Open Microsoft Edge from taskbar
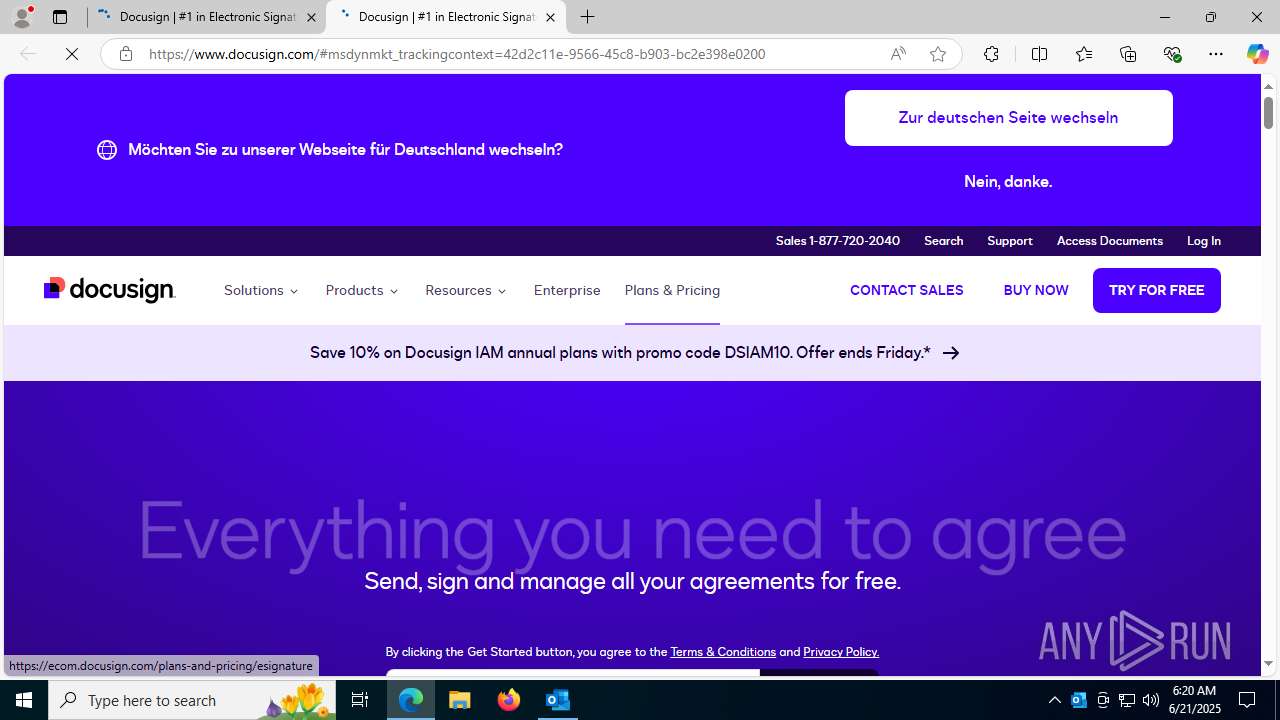 [411, 700]
